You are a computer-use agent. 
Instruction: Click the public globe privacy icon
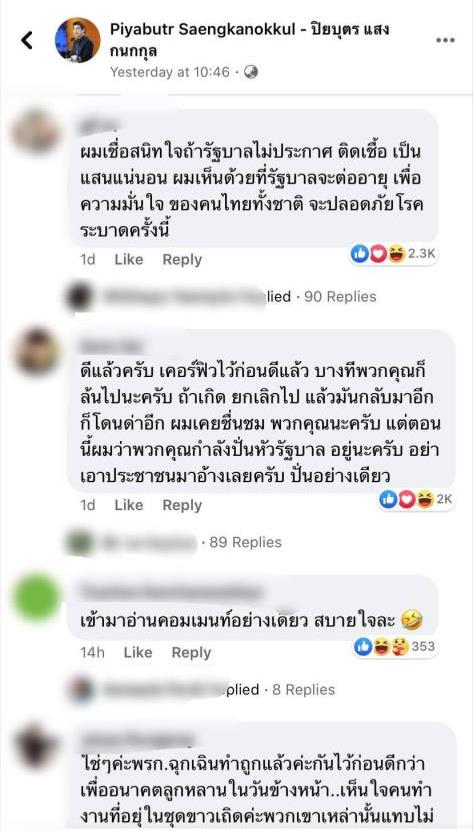pos(251,72)
